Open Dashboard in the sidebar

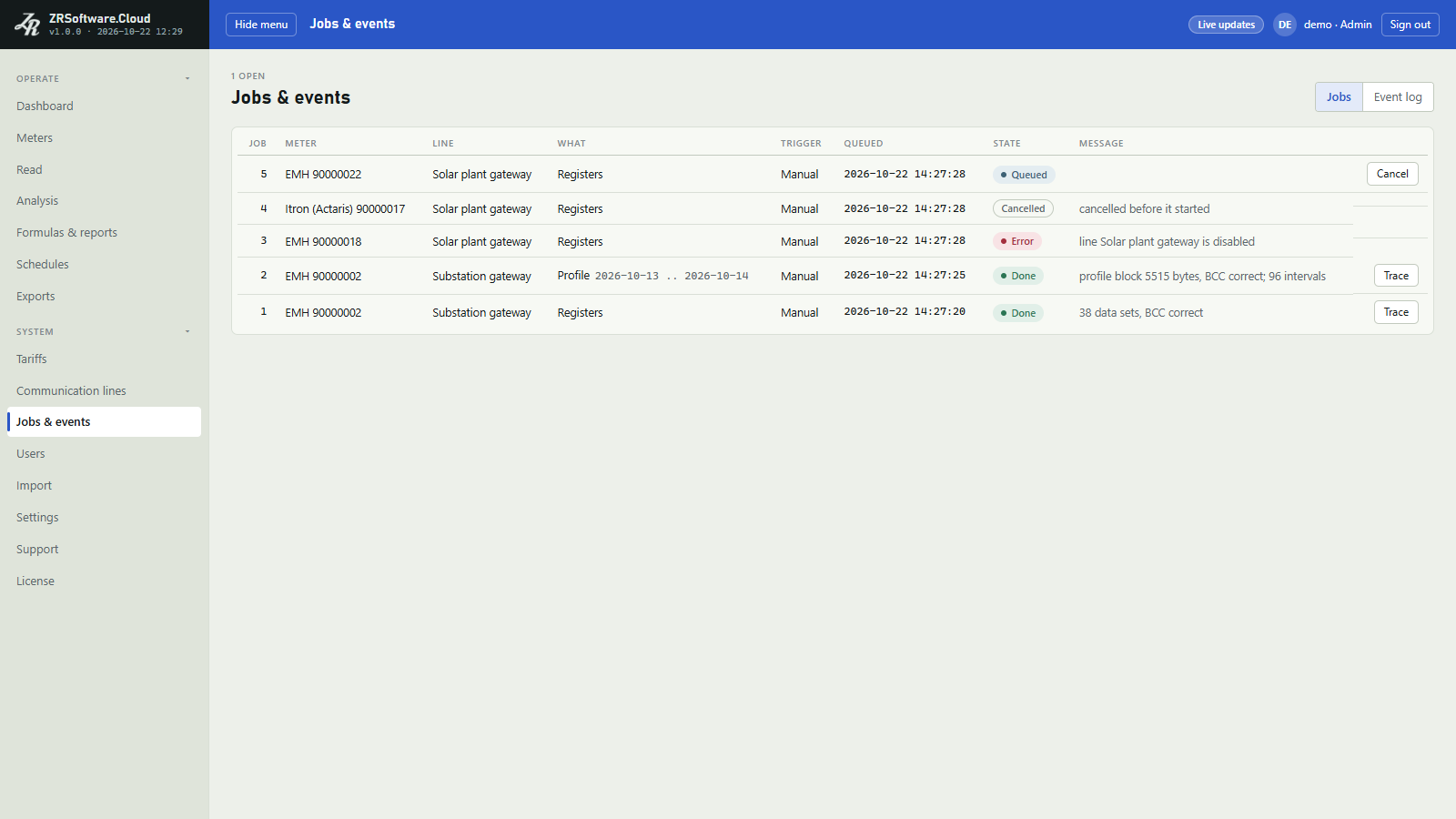click(104, 106)
